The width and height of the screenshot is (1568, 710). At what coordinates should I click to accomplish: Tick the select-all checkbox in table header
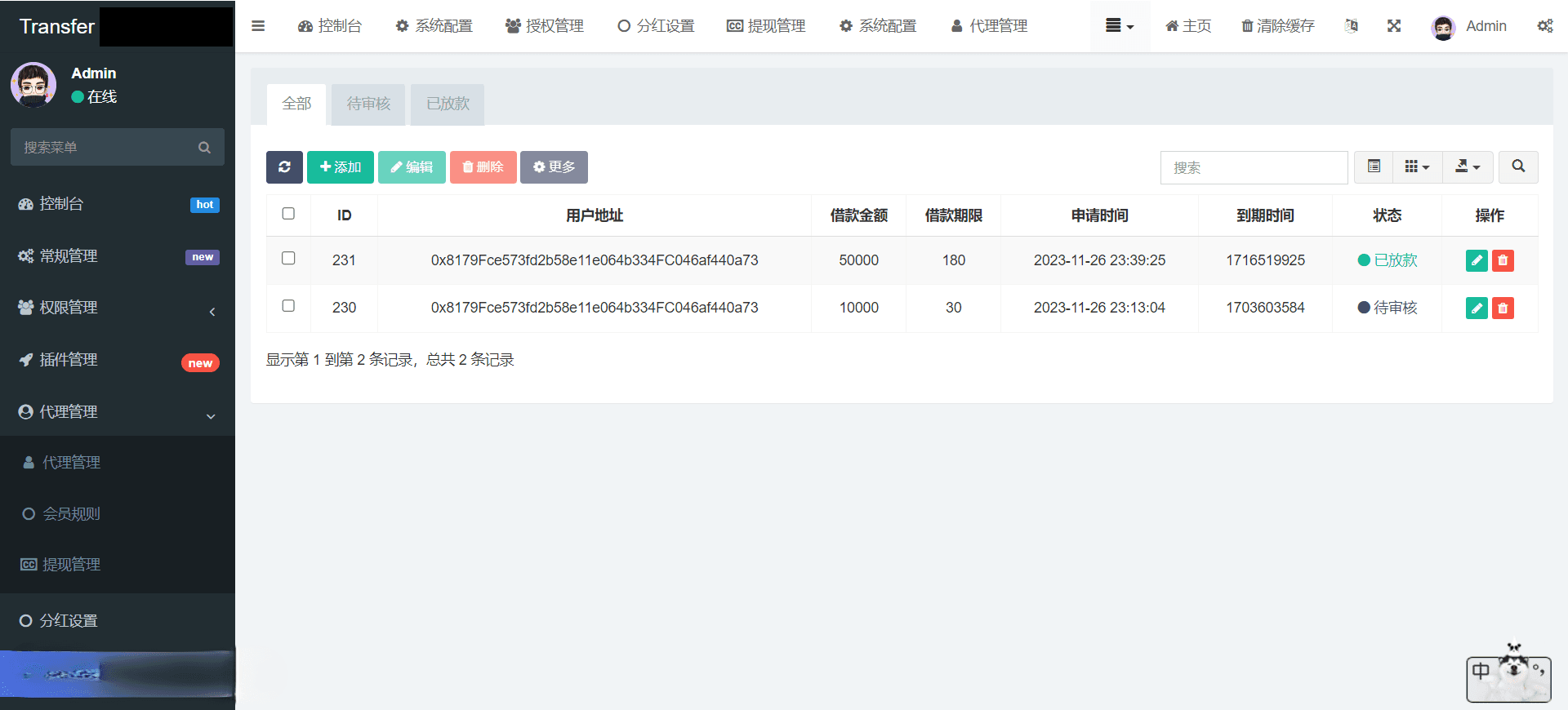pos(288,214)
